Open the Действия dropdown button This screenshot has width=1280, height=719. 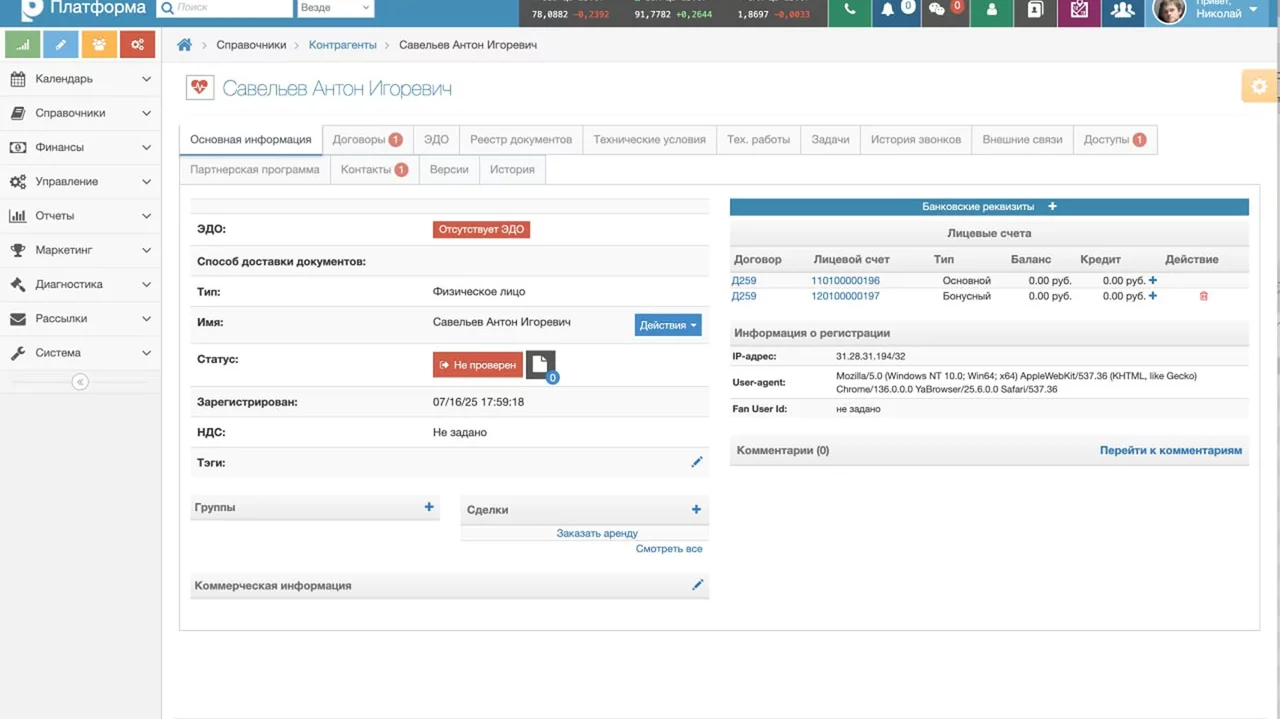(667, 325)
